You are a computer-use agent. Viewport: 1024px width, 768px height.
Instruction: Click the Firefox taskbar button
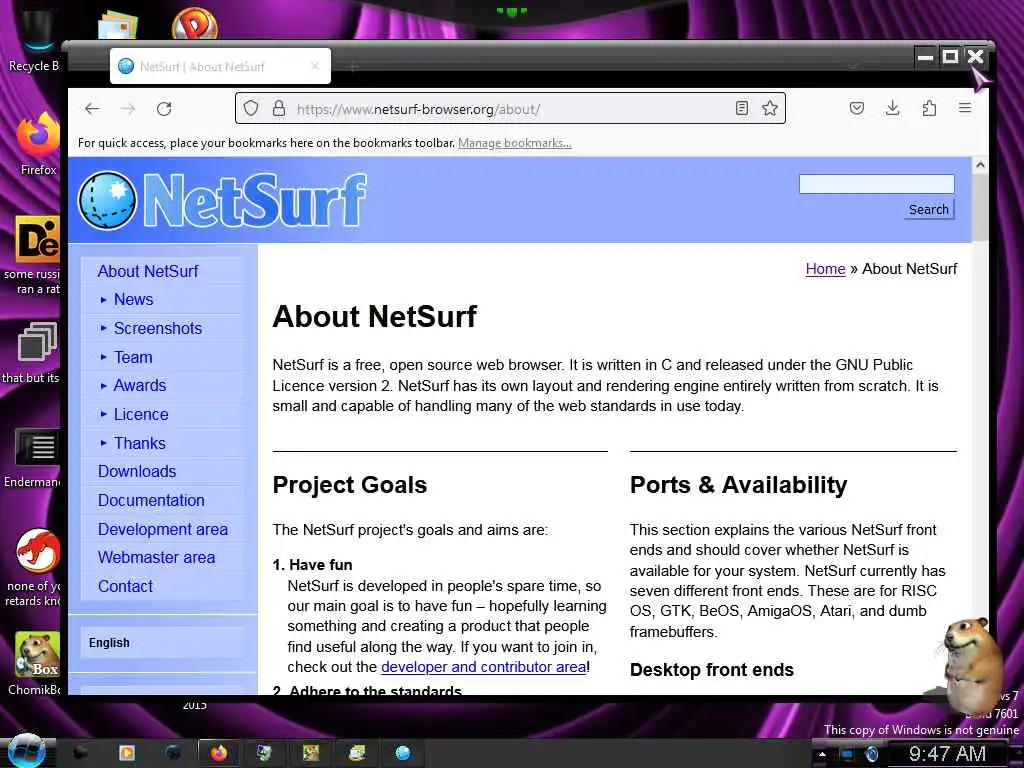pos(219,753)
